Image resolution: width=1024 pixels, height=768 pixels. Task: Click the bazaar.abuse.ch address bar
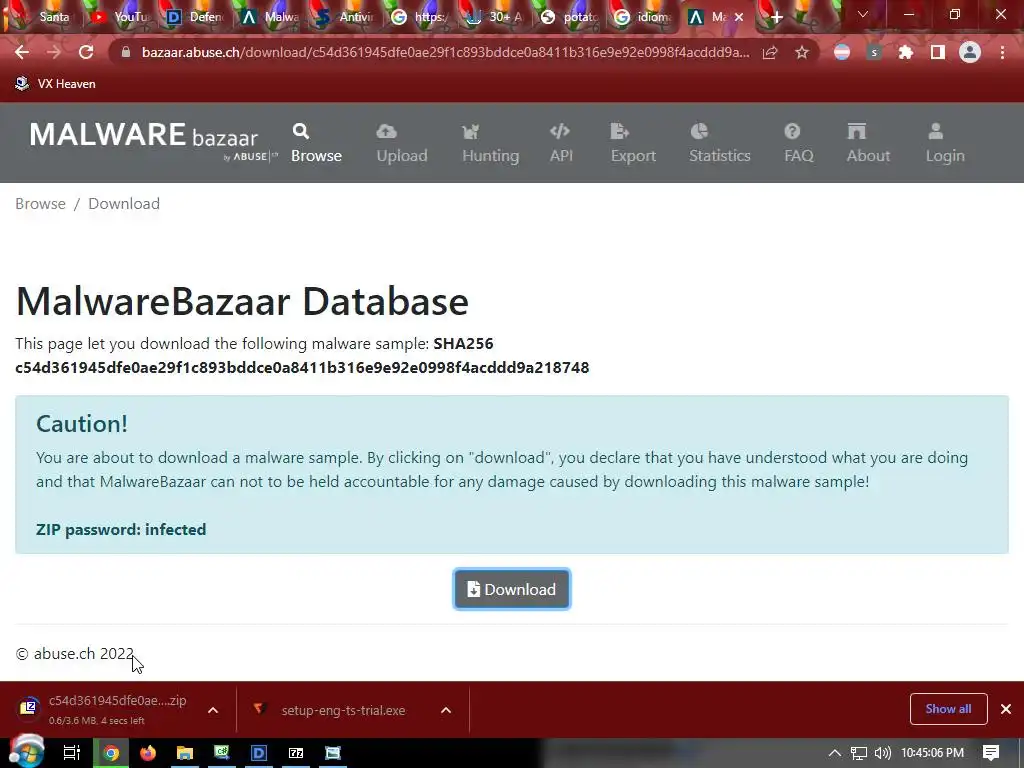[445, 52]
